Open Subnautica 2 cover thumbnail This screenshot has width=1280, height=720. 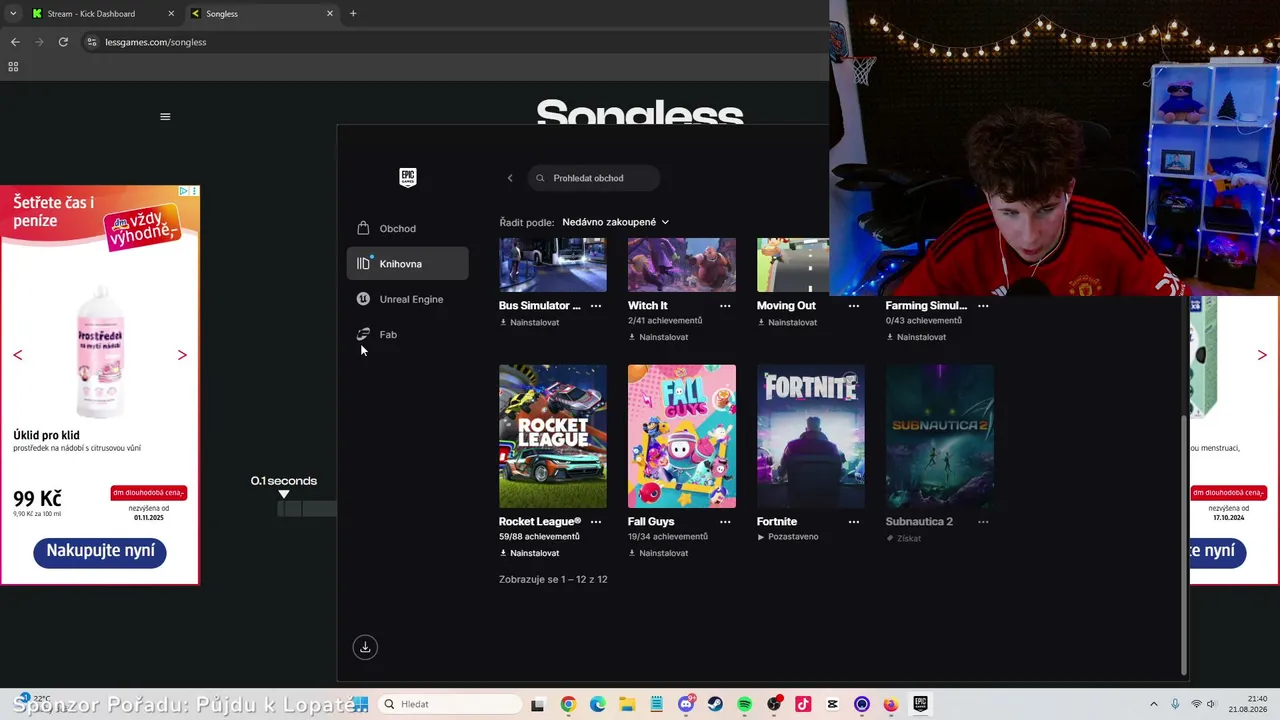tap(940, 436)
